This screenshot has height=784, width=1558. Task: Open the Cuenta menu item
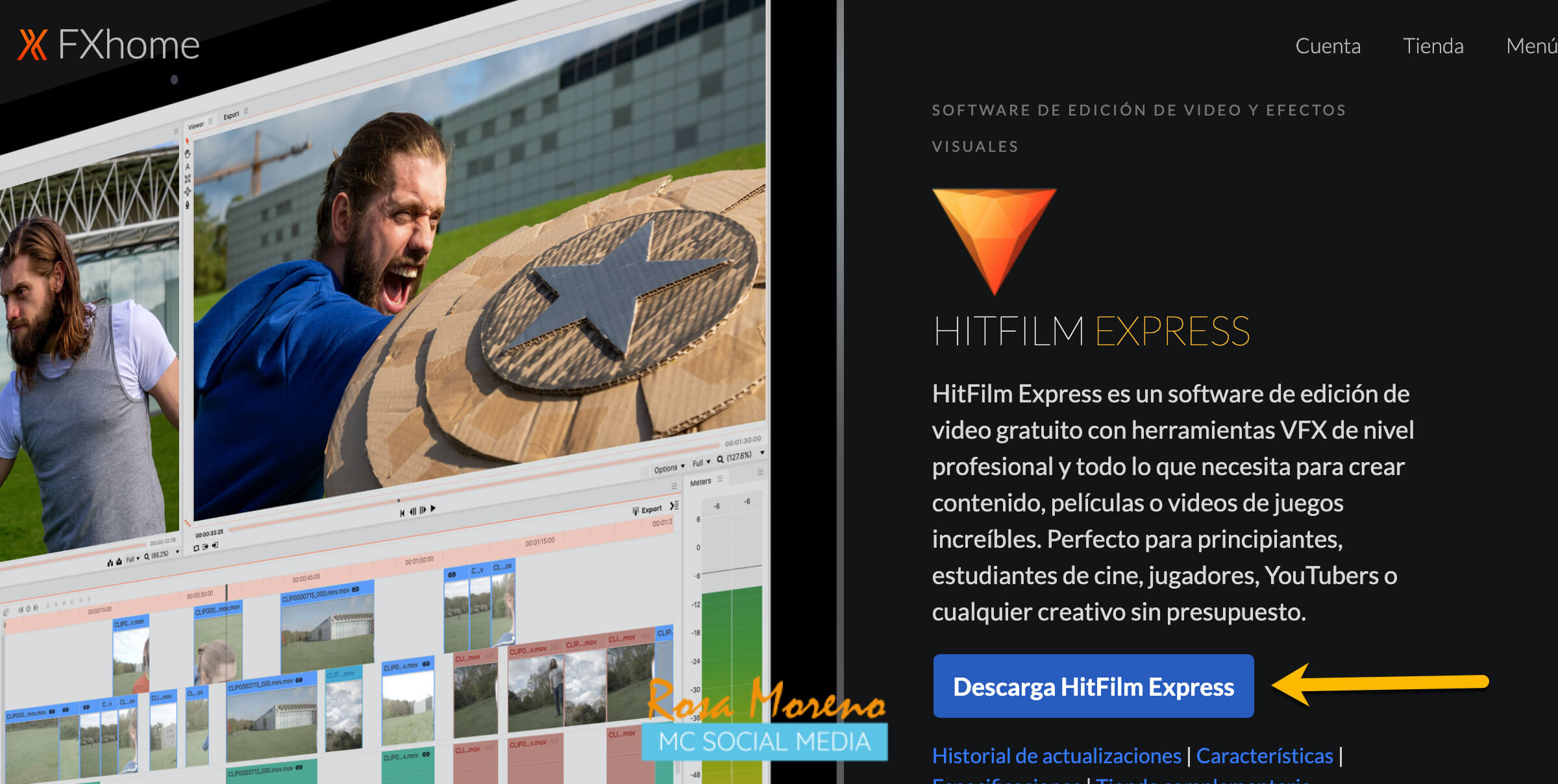click(1327, 46)
